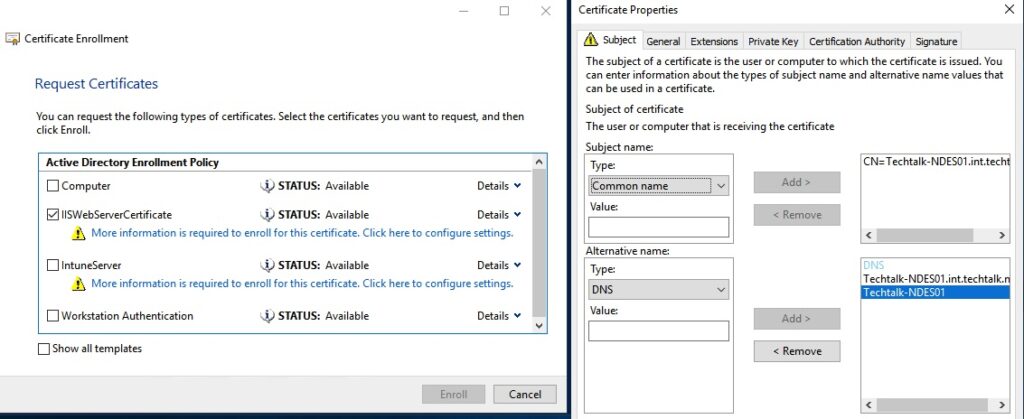Image resolution: width=1024 pixels, height=419 pixels.
Task: Click the IntuneServer configure settings link
Action: tap(302, 284)
